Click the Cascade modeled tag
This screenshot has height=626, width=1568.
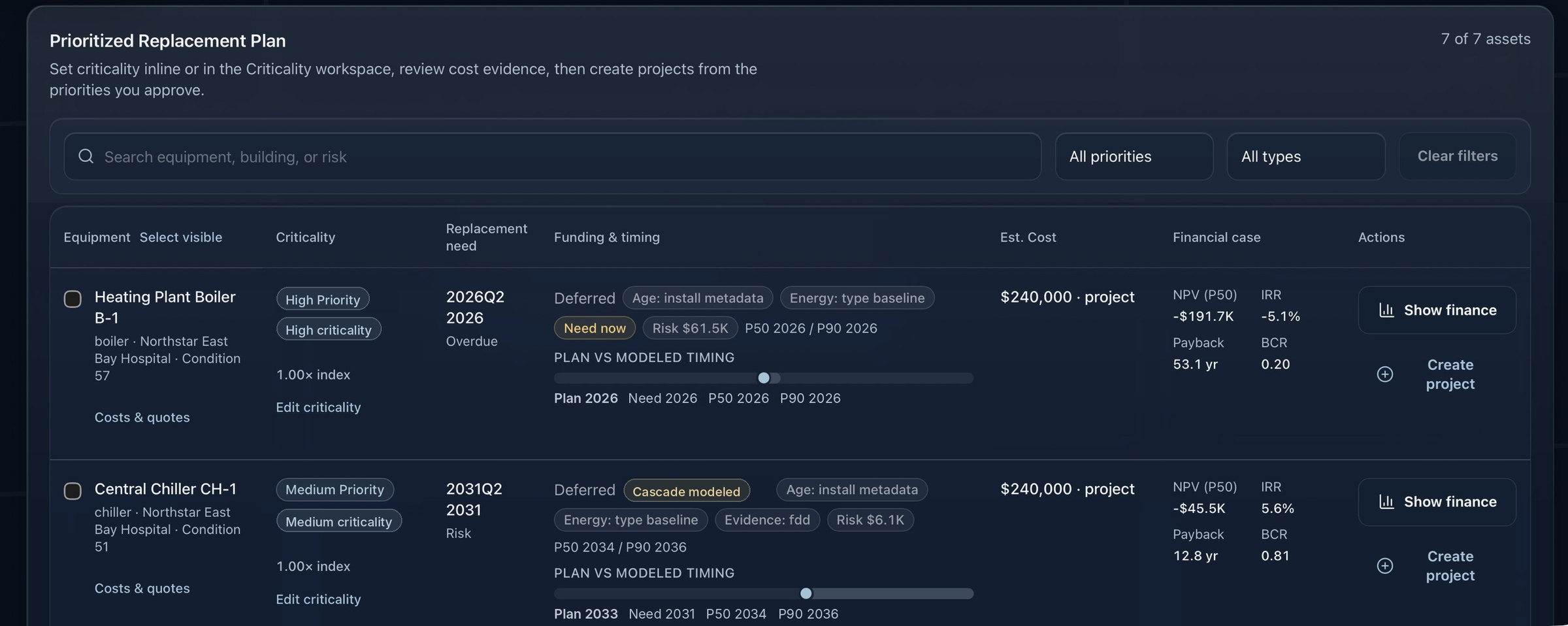click(687, 491)
